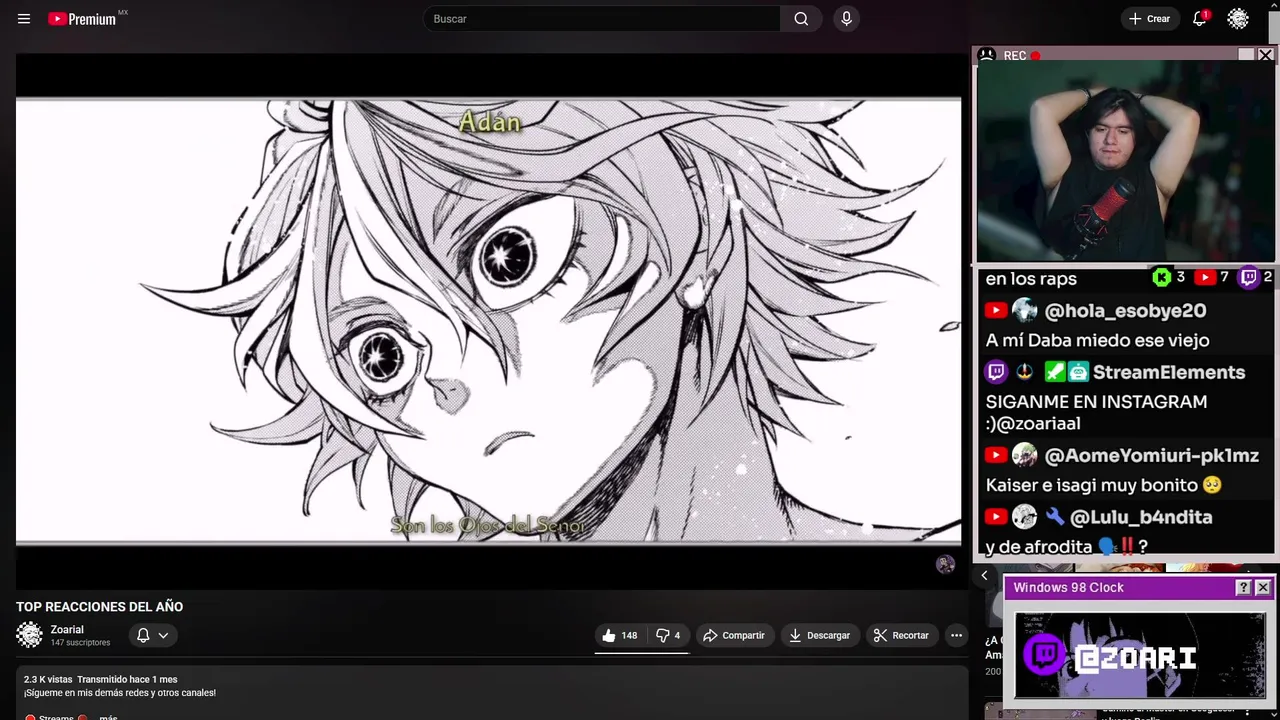Open the notifications bell in header
The width and height of the screenshot is (1280, 720).
coord(1199,19)
